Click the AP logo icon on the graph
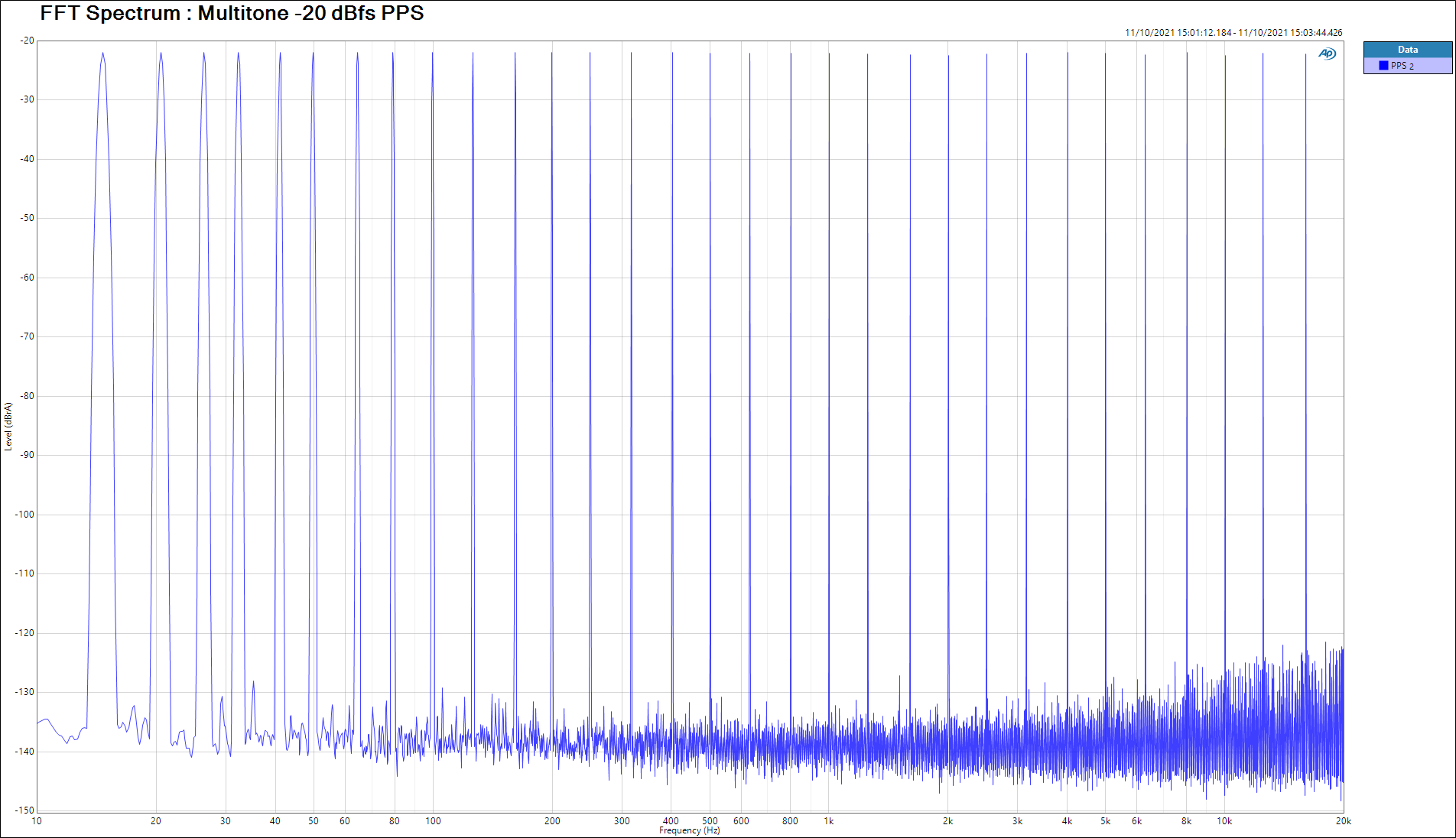1456x838 pixels. [x=1327, y=54]
